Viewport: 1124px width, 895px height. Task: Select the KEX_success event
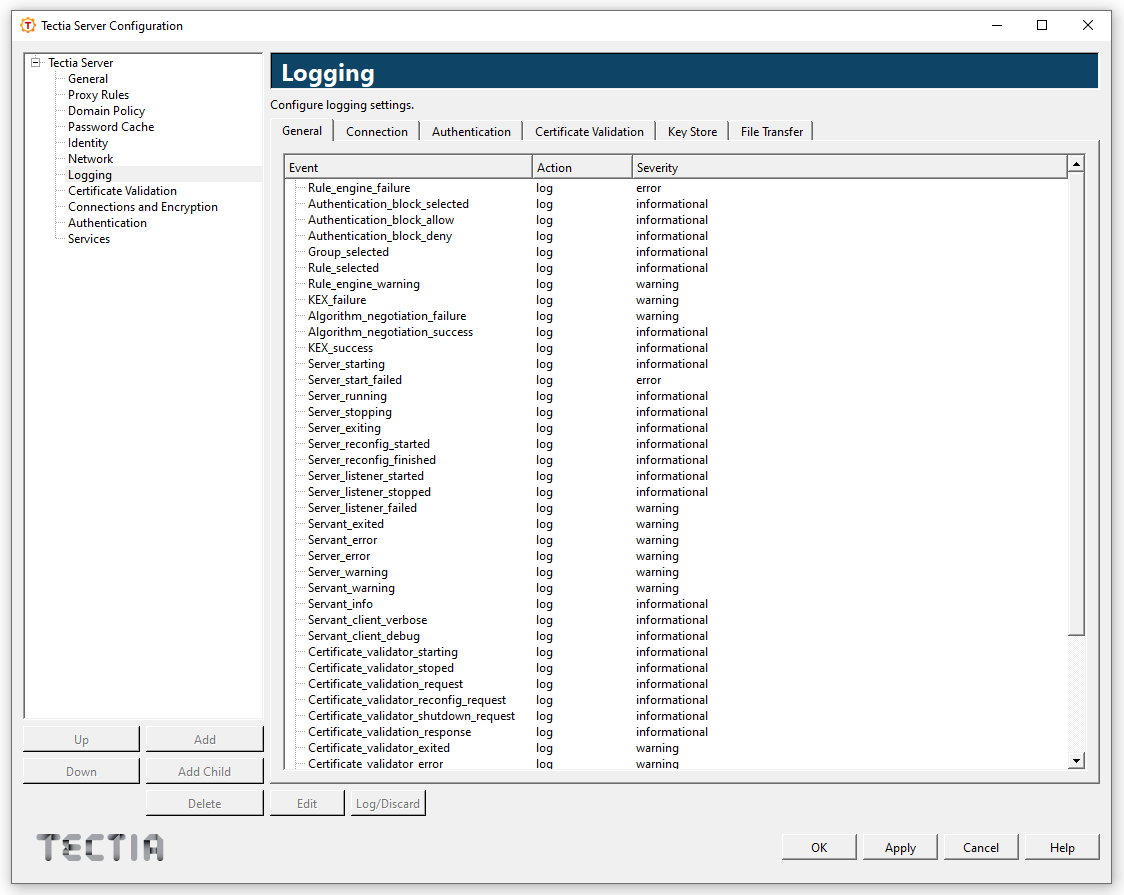click(340, 348)
